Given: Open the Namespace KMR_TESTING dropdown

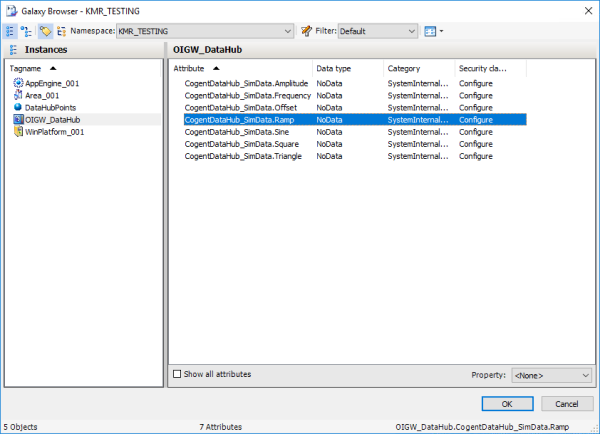Looking at the screenshot, I should [x=205, y=31].
